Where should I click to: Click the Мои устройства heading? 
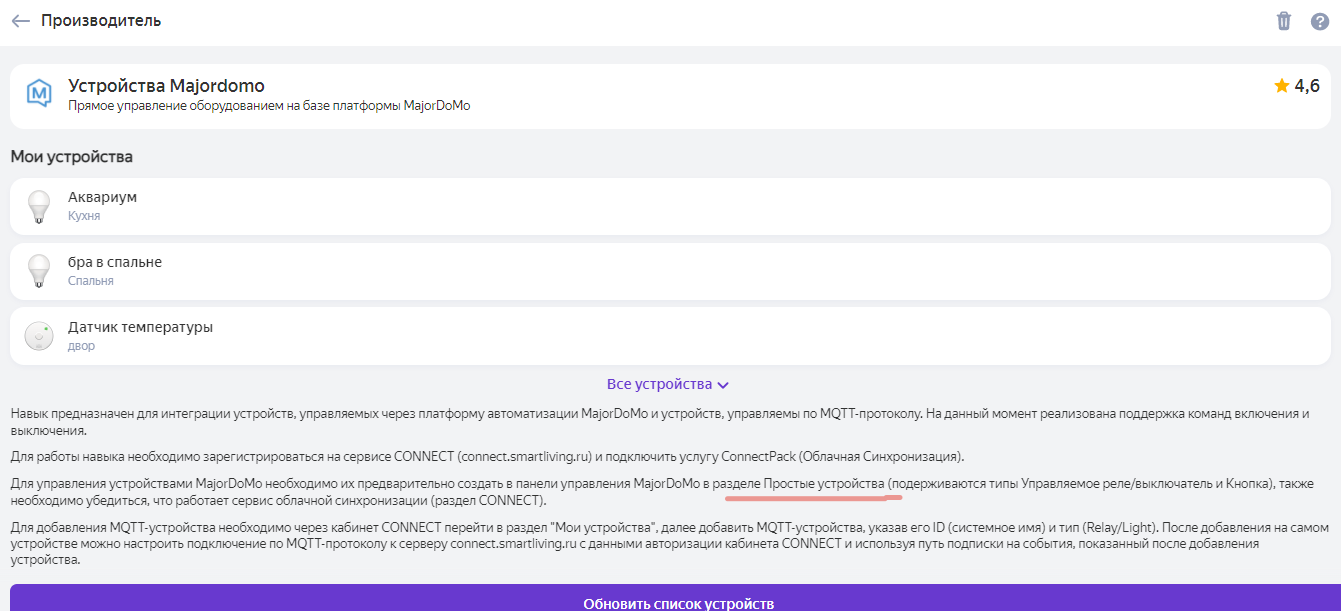click(71, 157)
